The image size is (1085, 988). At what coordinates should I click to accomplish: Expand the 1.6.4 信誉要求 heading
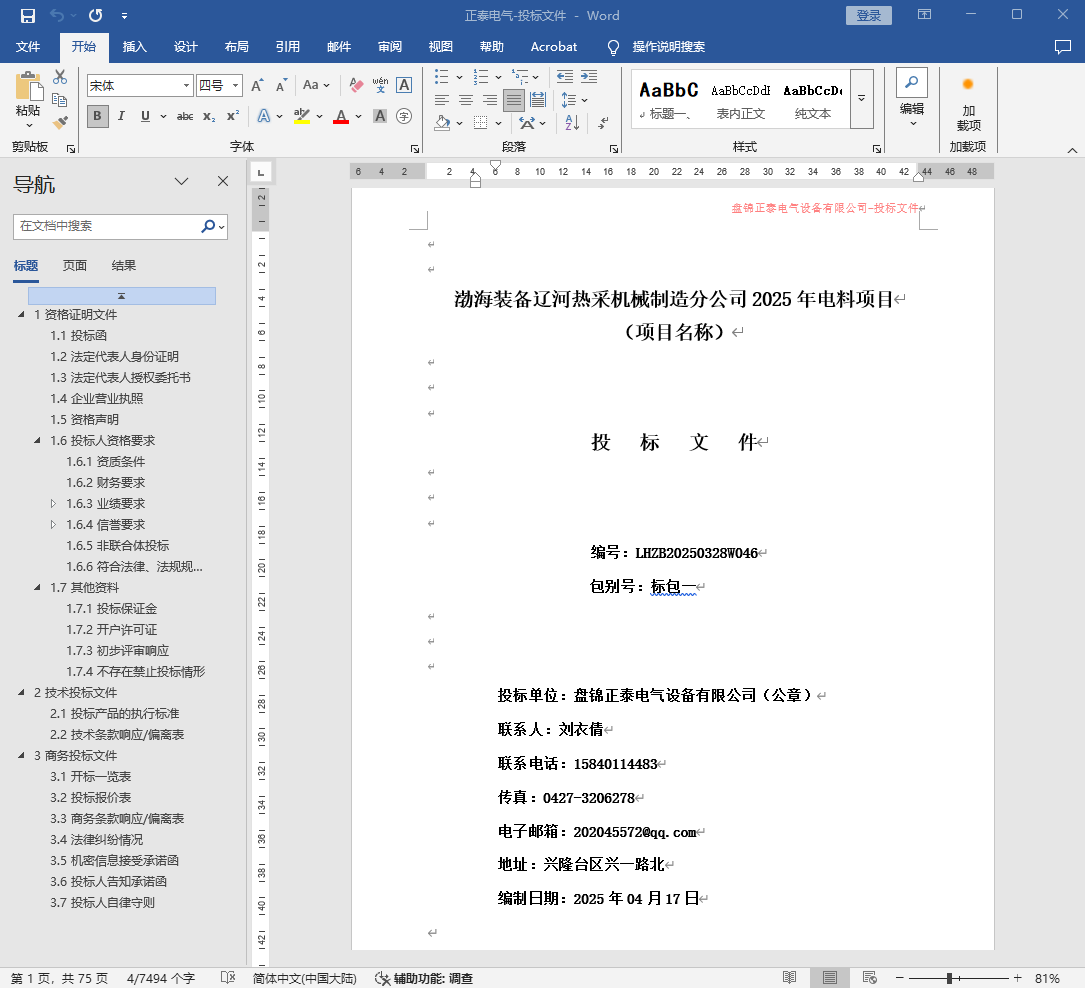[x=53, y=524]
